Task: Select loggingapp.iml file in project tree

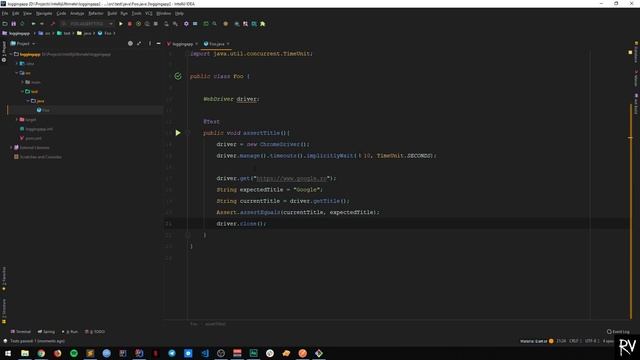Action: 36,129
